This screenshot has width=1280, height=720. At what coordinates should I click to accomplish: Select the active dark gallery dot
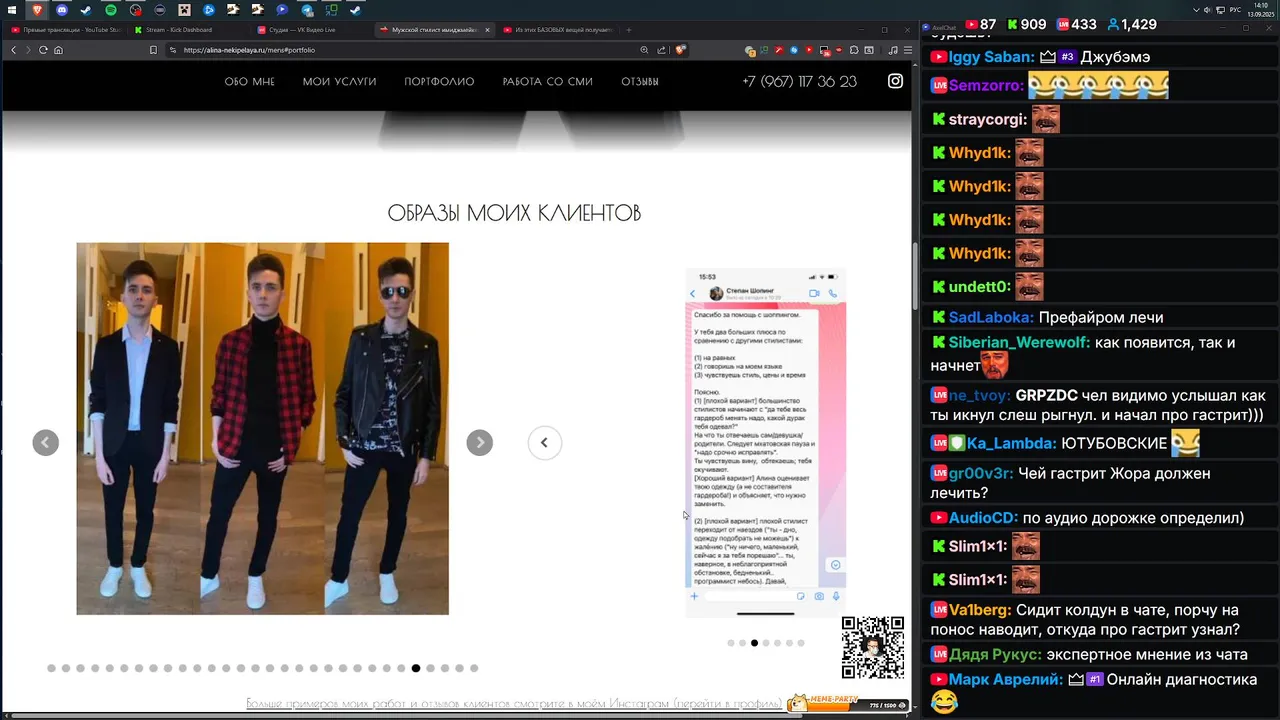pos(416,668)
